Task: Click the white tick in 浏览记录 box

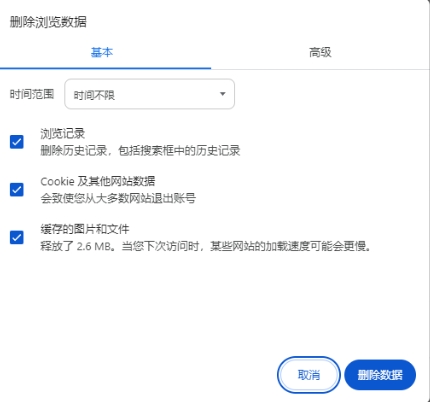Action: pyautogui.click(x=17, y=142)
